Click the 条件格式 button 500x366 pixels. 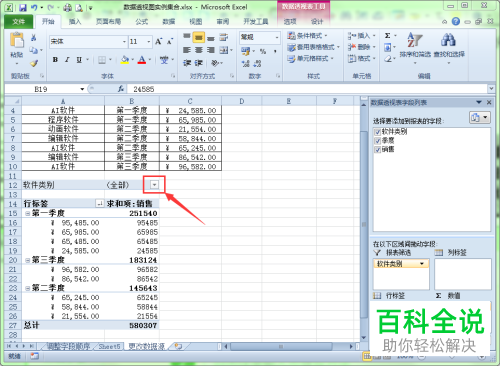[307, 36]
